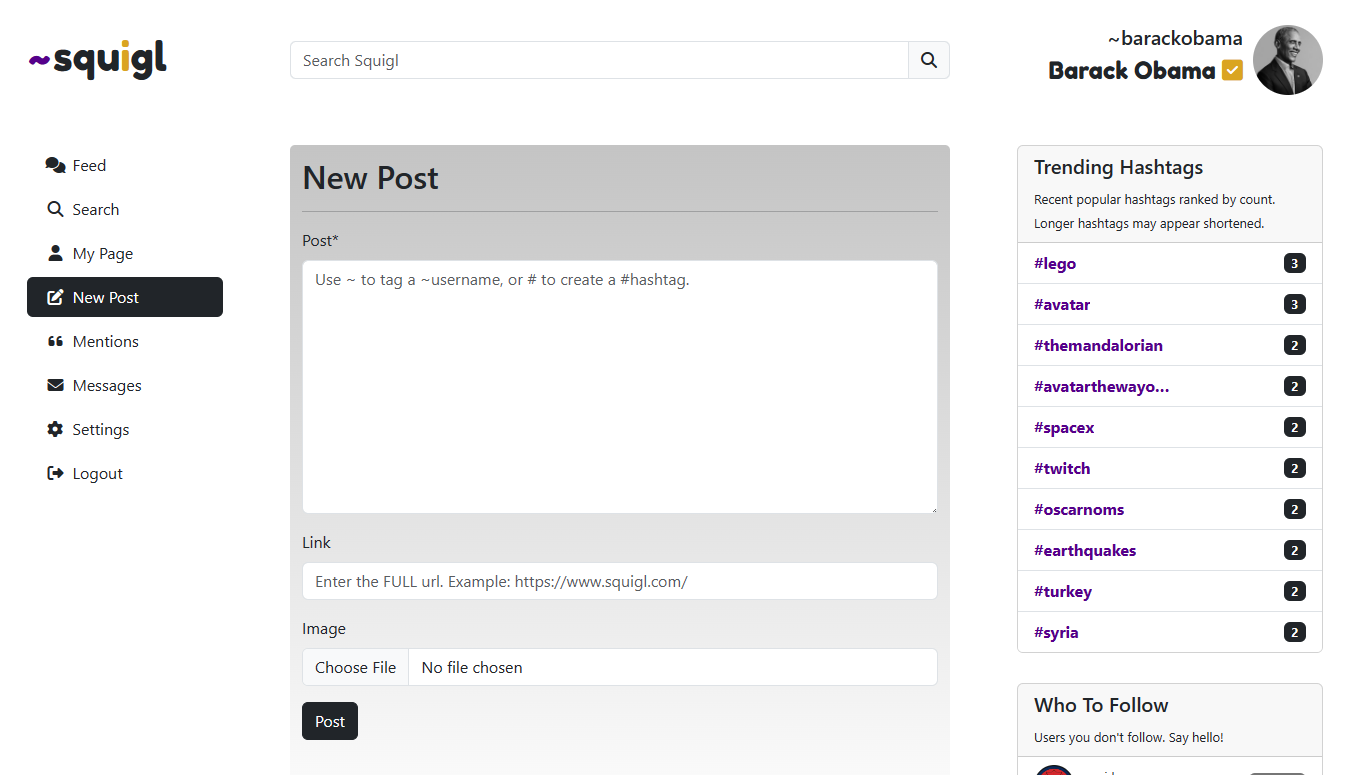Open the trending hashtag #lego
The height and width of the screenshot is (775, 1348).
coord(1055,263)
